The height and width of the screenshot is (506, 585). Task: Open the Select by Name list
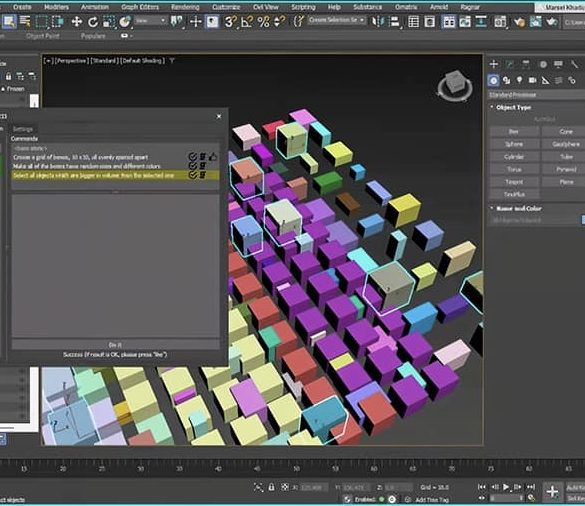point(25,22)
